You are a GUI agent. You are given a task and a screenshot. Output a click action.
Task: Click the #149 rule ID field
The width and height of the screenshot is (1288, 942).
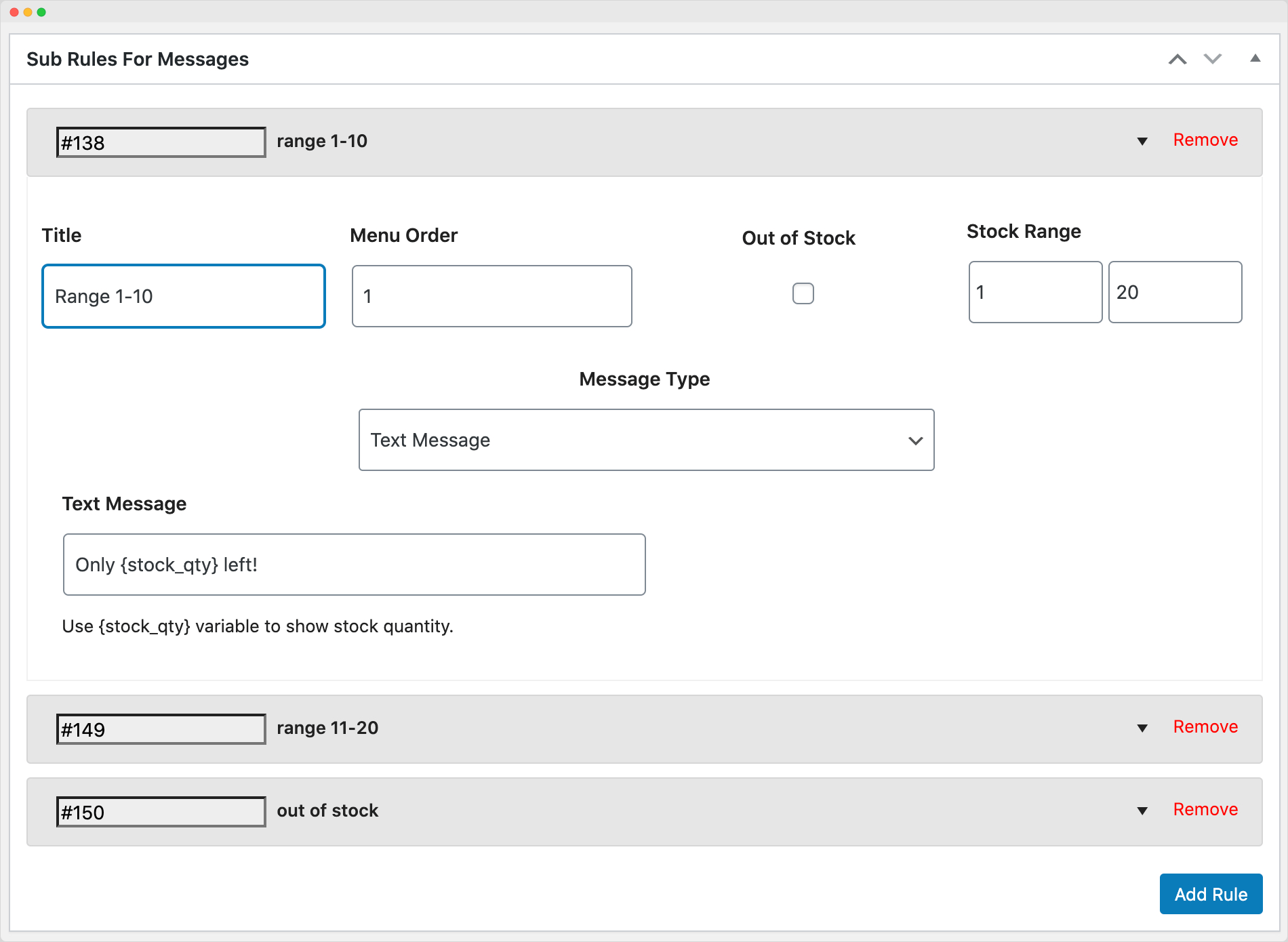click(161, 729)
